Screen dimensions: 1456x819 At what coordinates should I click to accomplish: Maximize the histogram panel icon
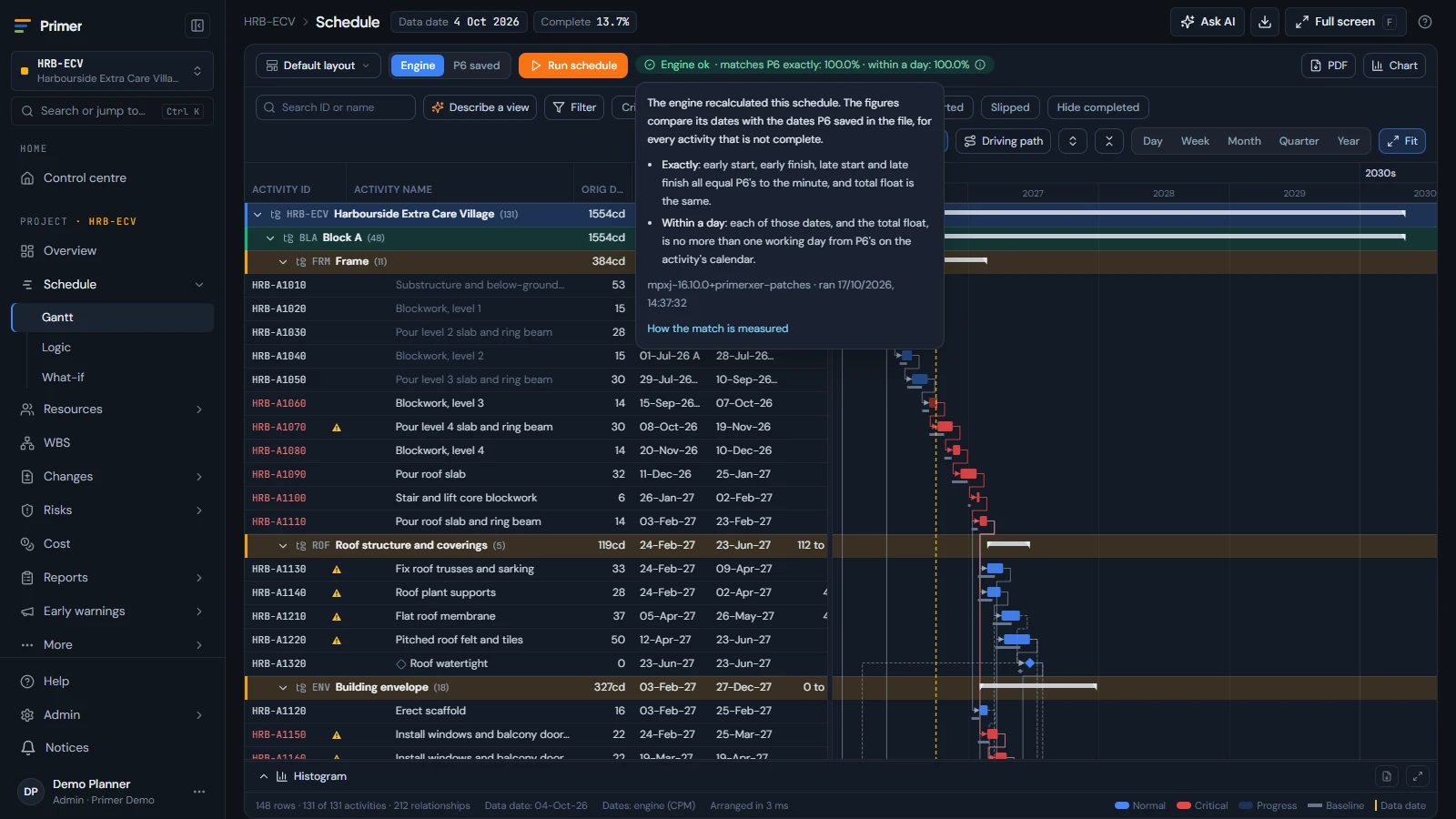coord(1417,776)
